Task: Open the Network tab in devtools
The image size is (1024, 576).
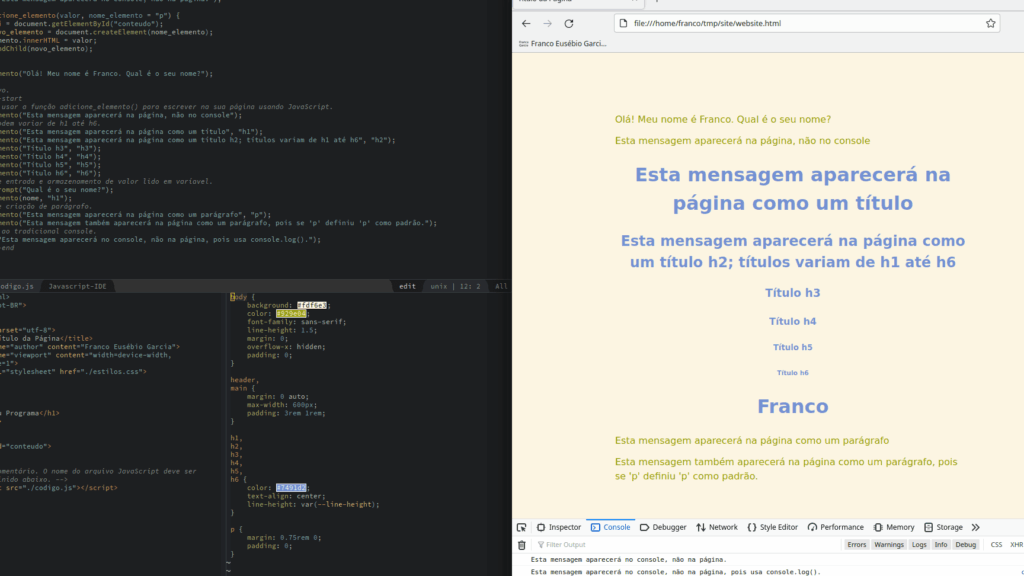Action: (x=717, y=527)
